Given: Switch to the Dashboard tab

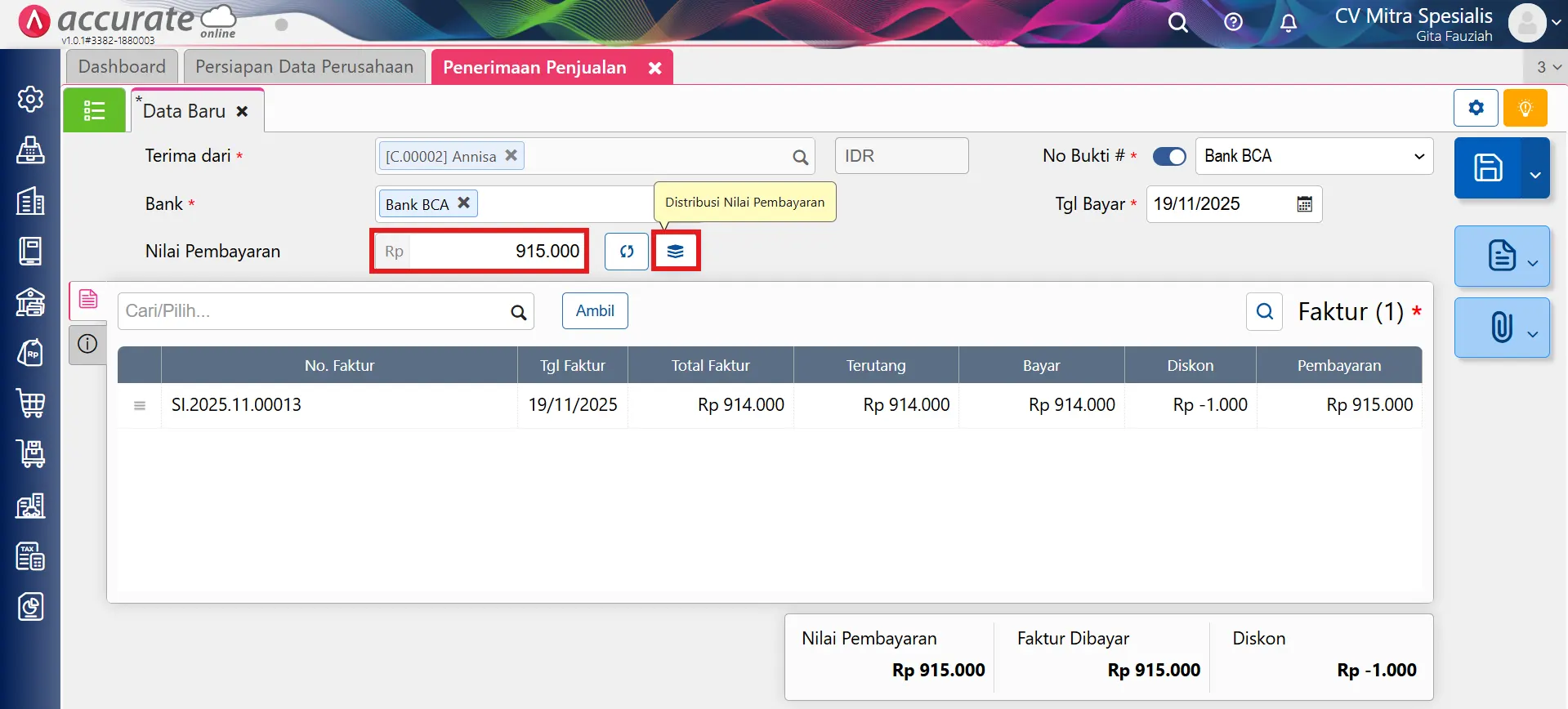Looking at the screenshot, I should tap(122, 67).
